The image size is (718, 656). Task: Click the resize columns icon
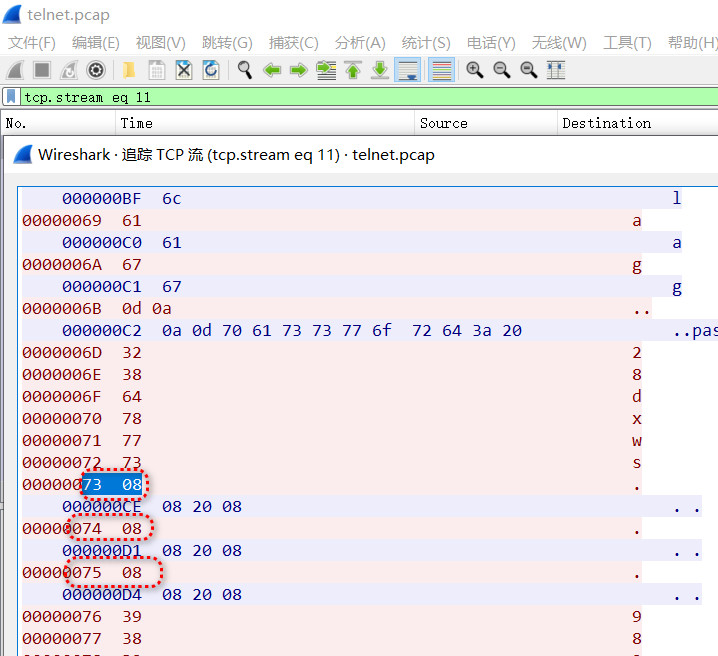tap(556, 70)
